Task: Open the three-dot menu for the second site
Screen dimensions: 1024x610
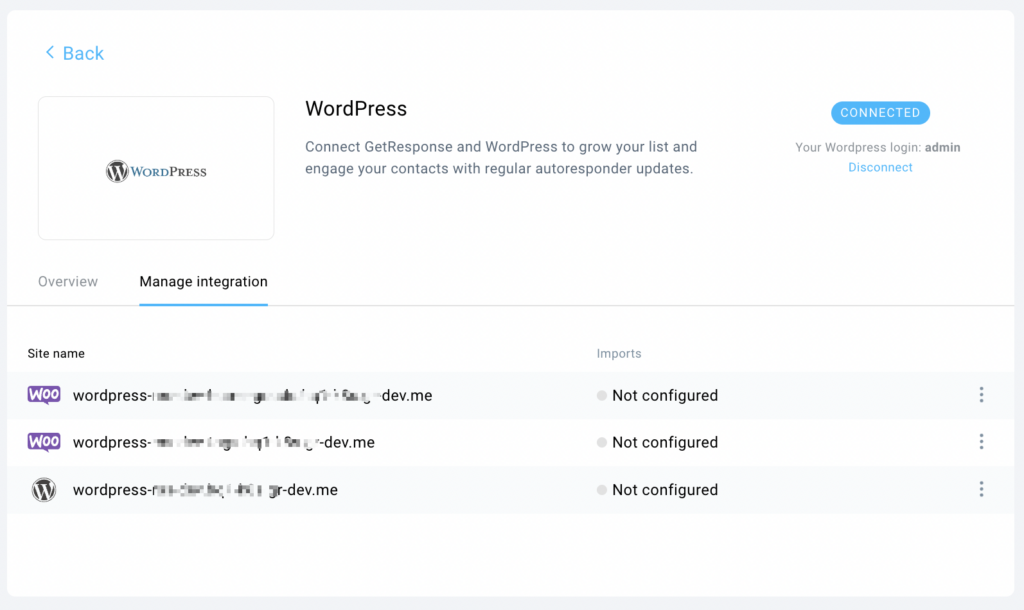Action: click(x=982, y=442)
